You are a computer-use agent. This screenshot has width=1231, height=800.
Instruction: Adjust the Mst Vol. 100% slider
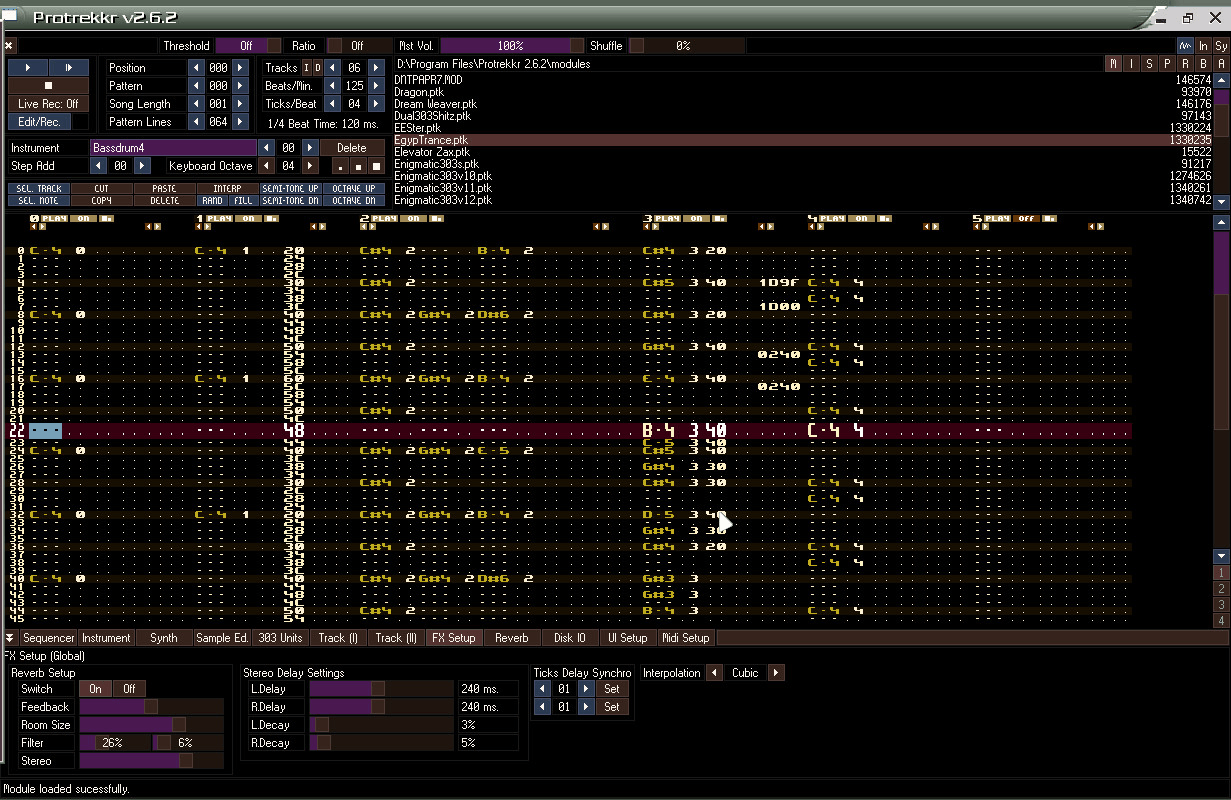coord(512,46)
